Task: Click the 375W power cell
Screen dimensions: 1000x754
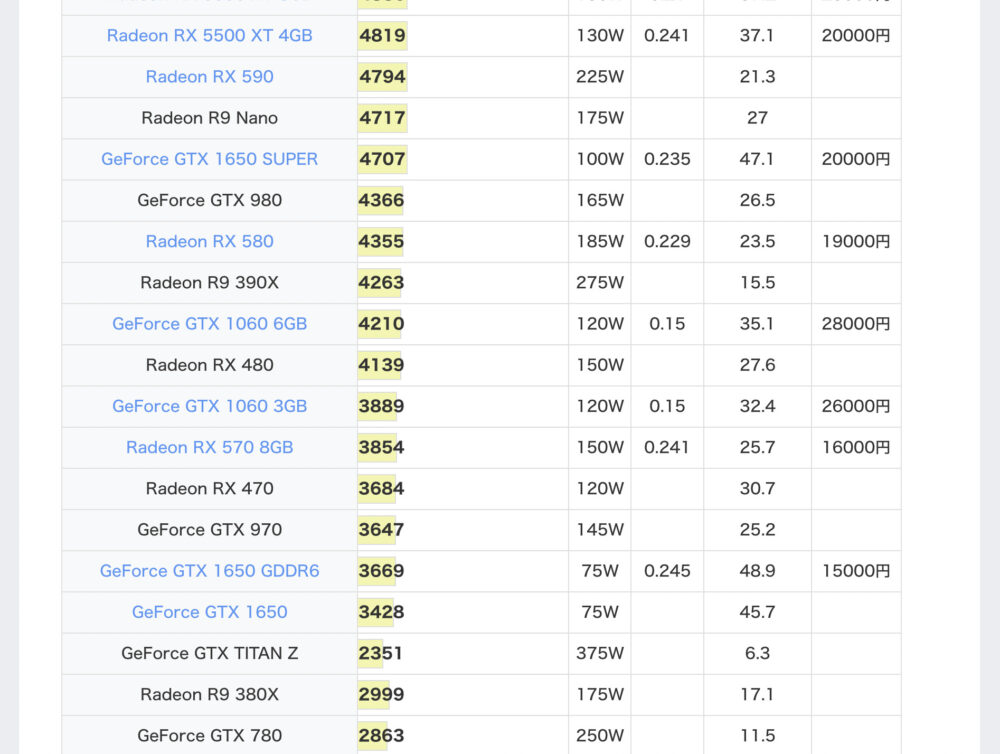Action: pos(599,653)
